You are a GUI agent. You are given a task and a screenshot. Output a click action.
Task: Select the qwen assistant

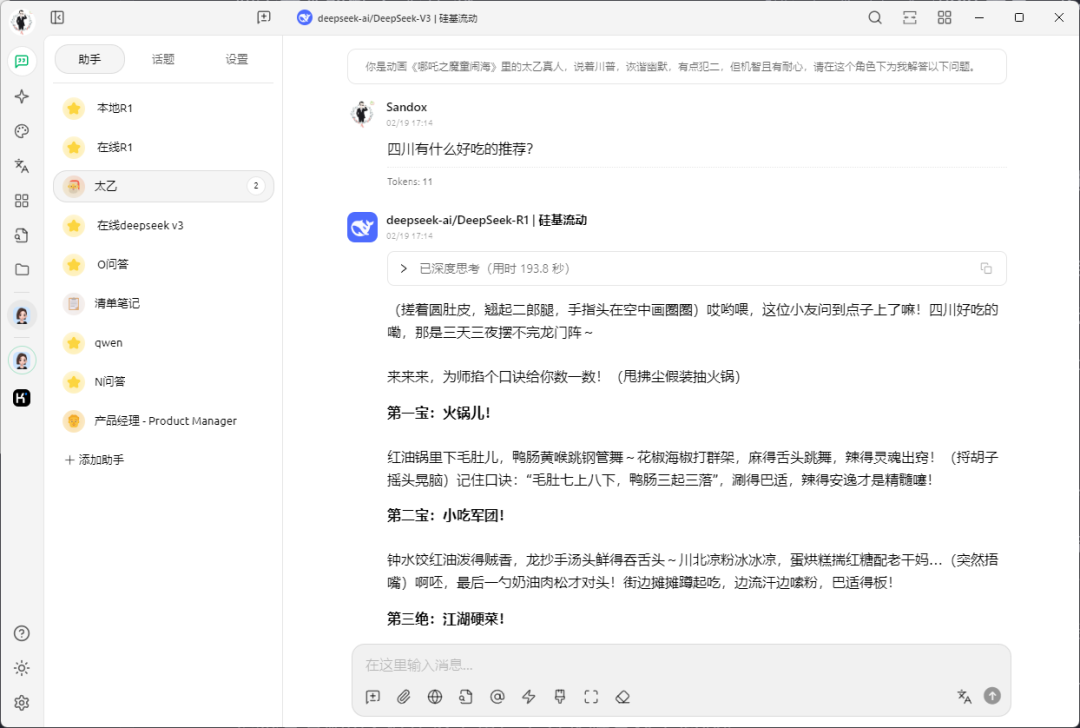(x=163, y=342)
